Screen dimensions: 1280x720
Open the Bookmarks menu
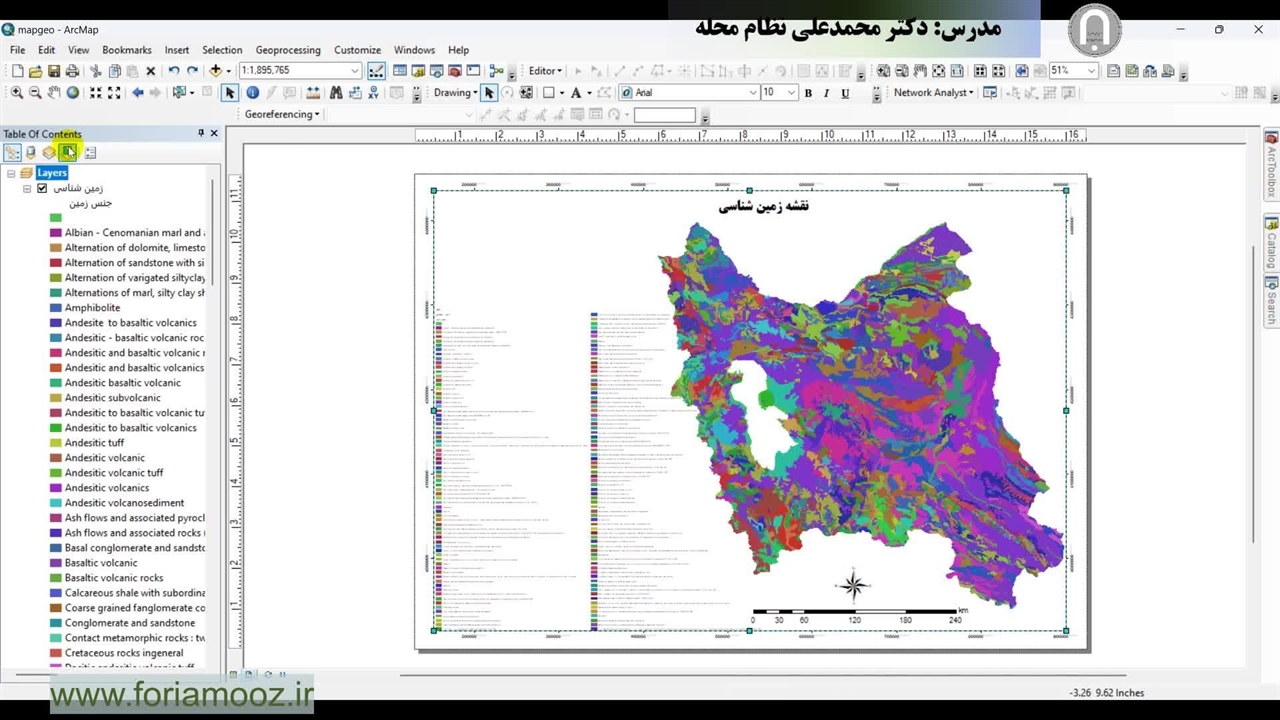pyautogui.click(x=126, y=50)
